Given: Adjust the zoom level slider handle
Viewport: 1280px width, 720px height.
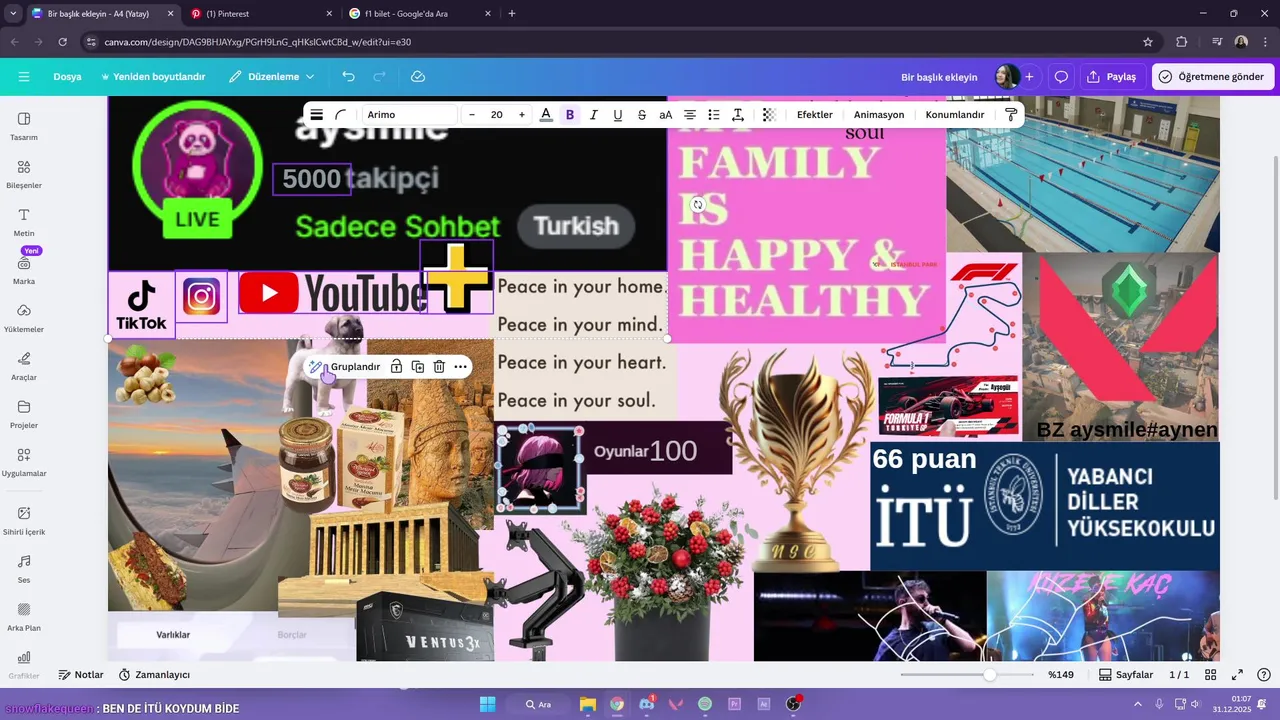Looking at the screenshot, I should [989, 675].
